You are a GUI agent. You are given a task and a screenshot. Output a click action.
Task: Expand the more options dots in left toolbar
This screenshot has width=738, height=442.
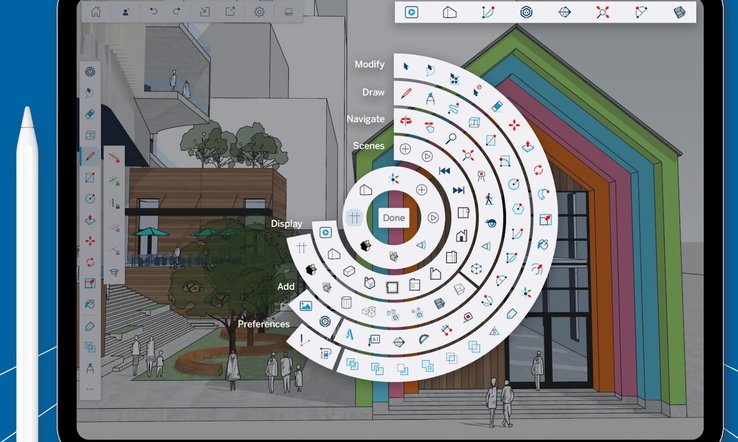(x=90, y=388)
